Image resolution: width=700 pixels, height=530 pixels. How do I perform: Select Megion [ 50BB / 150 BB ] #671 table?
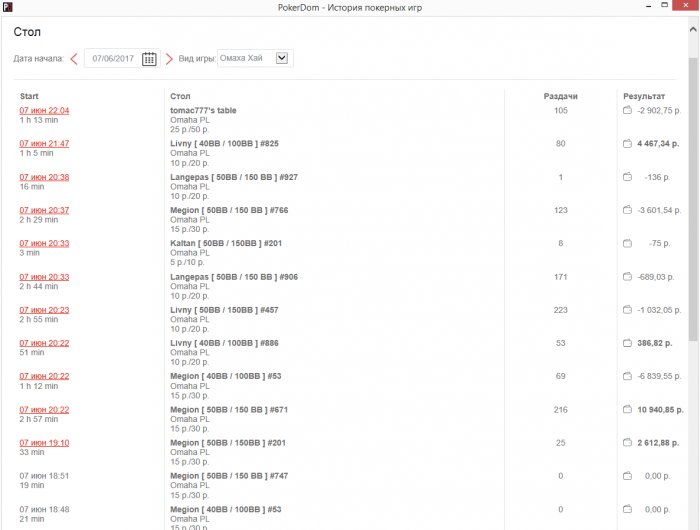(x=229, y=409)
